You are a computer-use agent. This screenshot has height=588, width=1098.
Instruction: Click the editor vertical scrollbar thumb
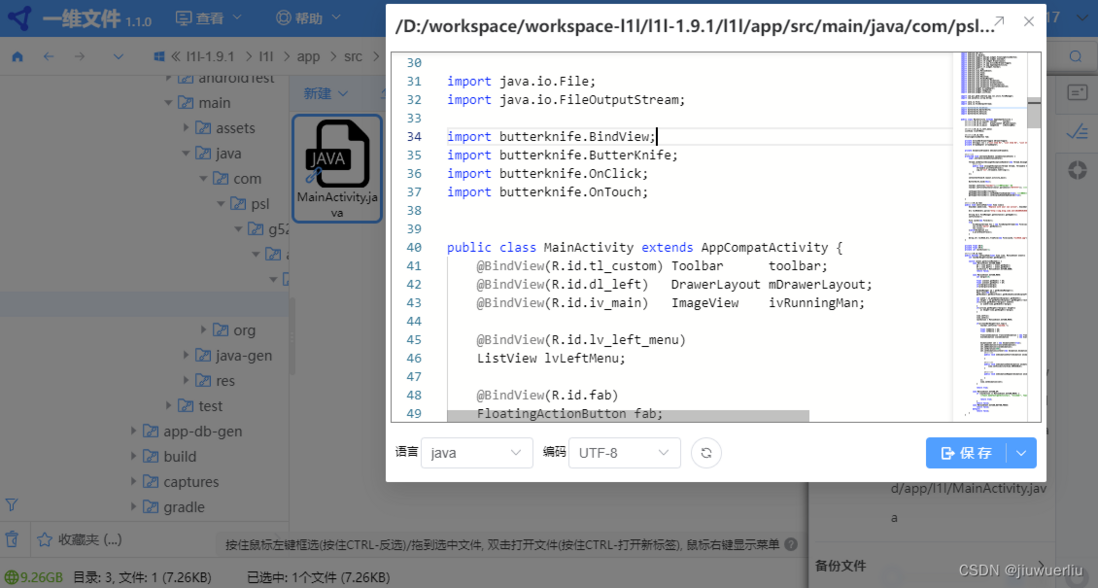(1034, 113)
